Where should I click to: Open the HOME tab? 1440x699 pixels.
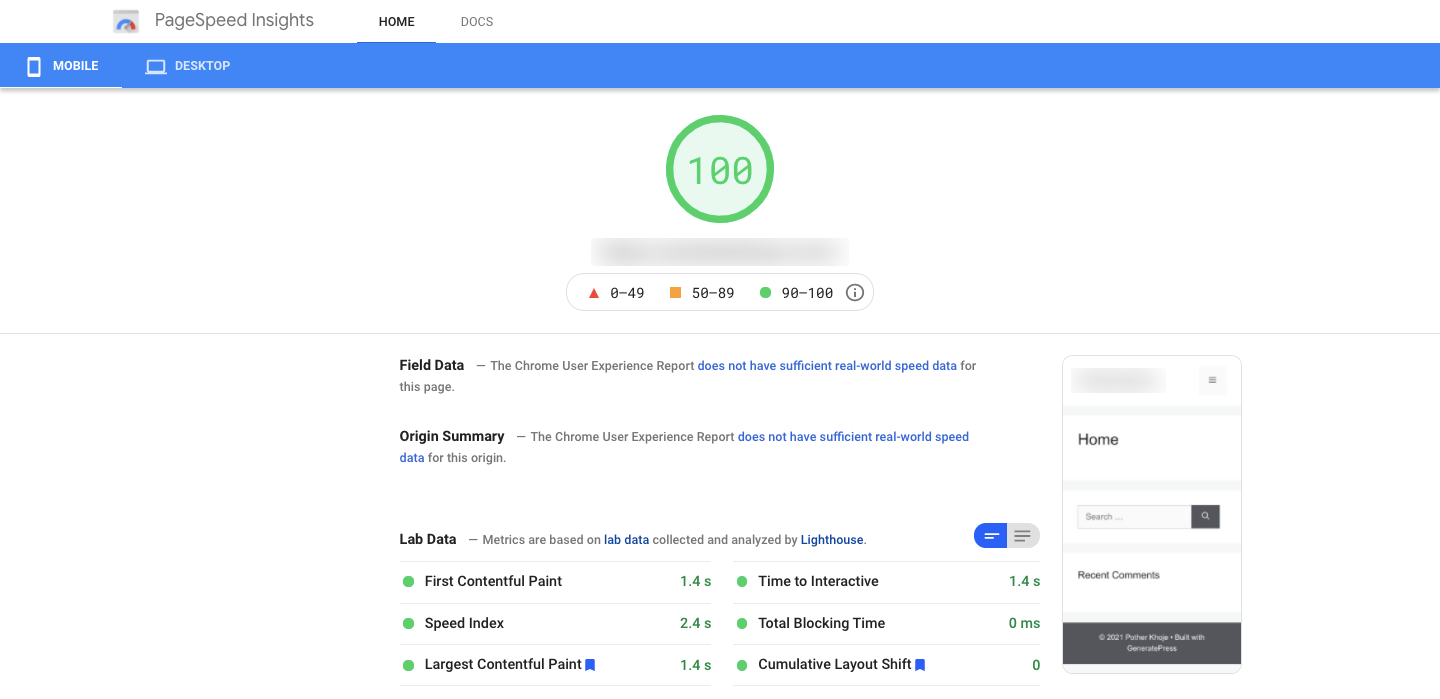click(396, 22)
